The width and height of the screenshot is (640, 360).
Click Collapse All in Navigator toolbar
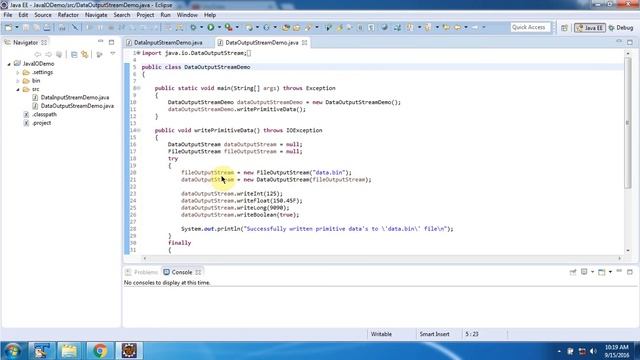74,54
